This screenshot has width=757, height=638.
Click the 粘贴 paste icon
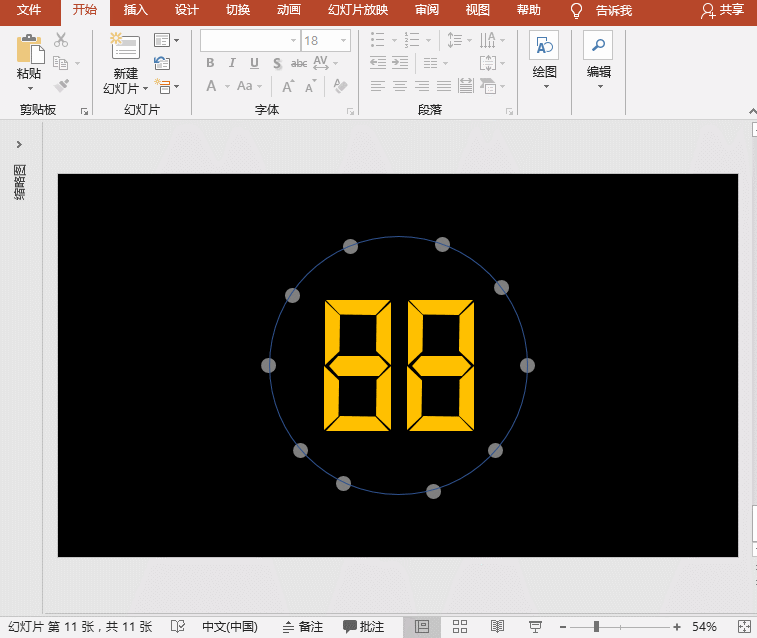click(29, 49)
